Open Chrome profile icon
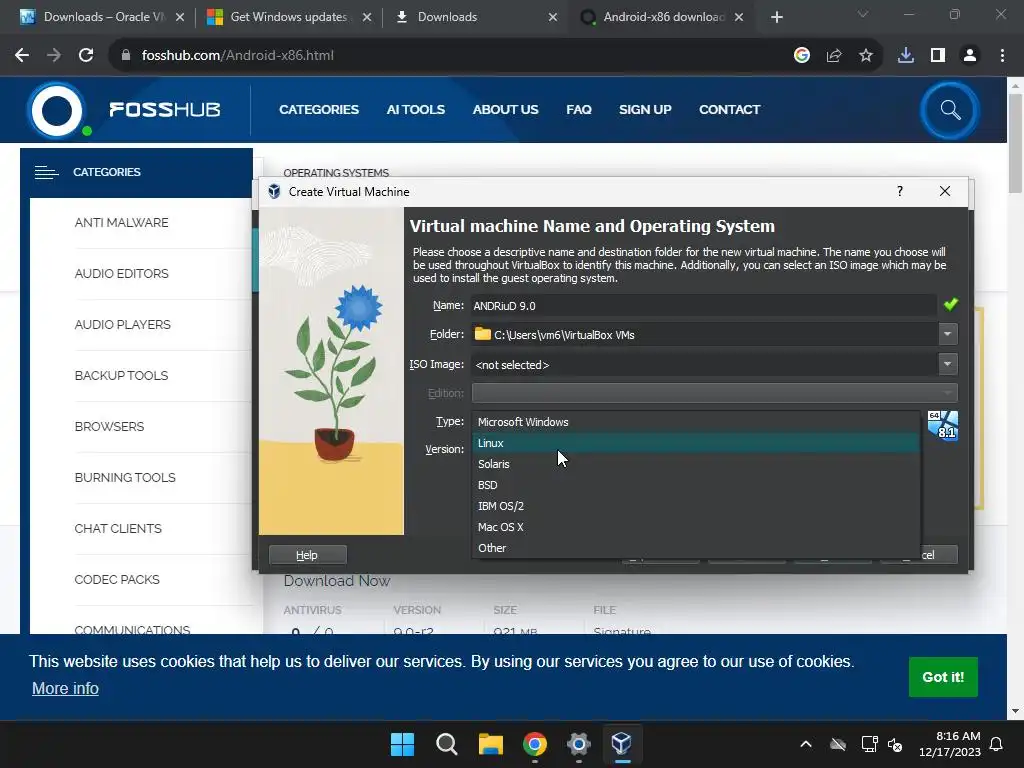Screen dimensions: 1024x768 pyautogui.click(x=970, y=56)
